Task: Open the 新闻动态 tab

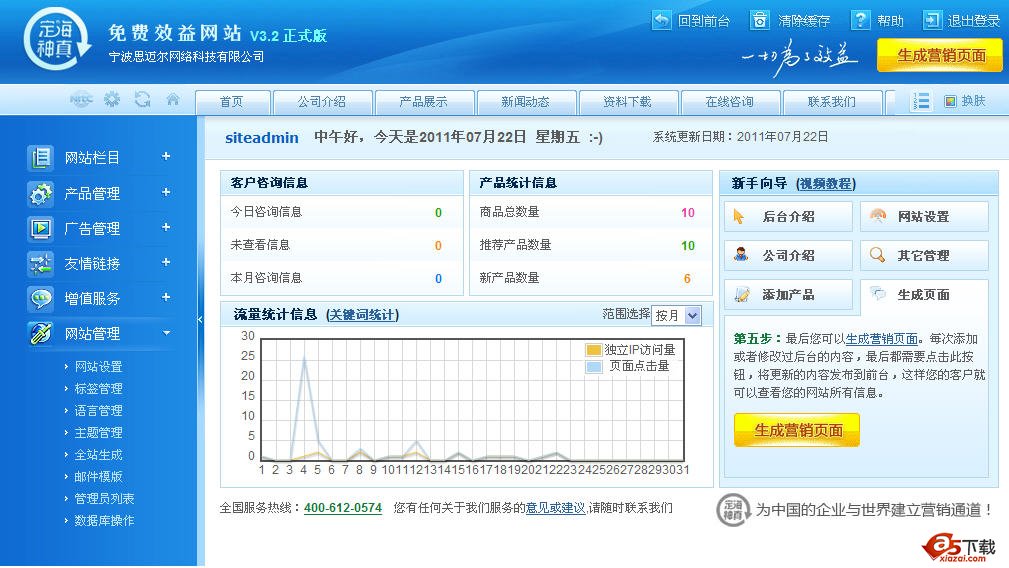Action: (525, 102)
